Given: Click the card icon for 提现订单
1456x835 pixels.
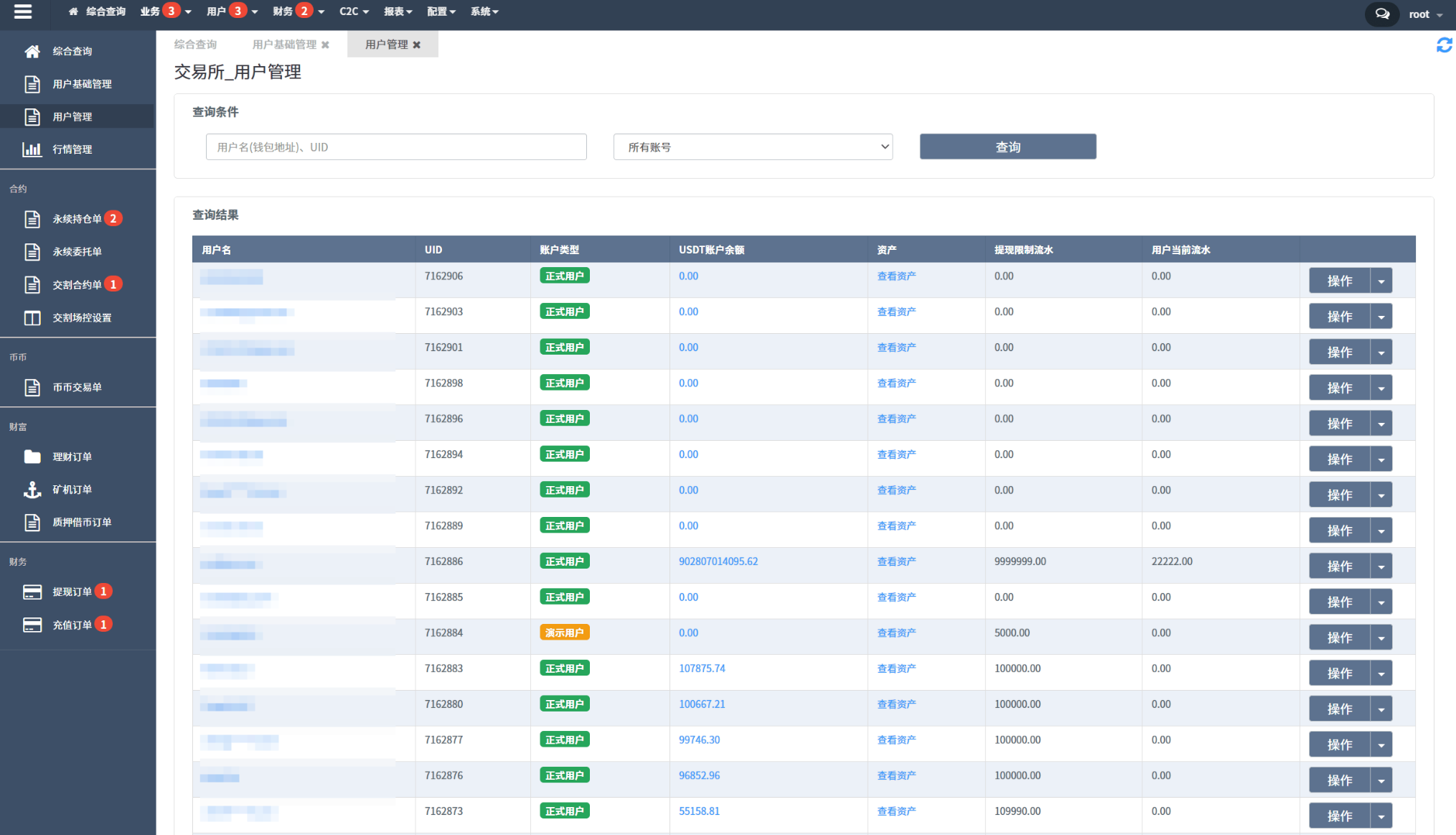Looking at the screenshot, I should (x=32, y=592).
